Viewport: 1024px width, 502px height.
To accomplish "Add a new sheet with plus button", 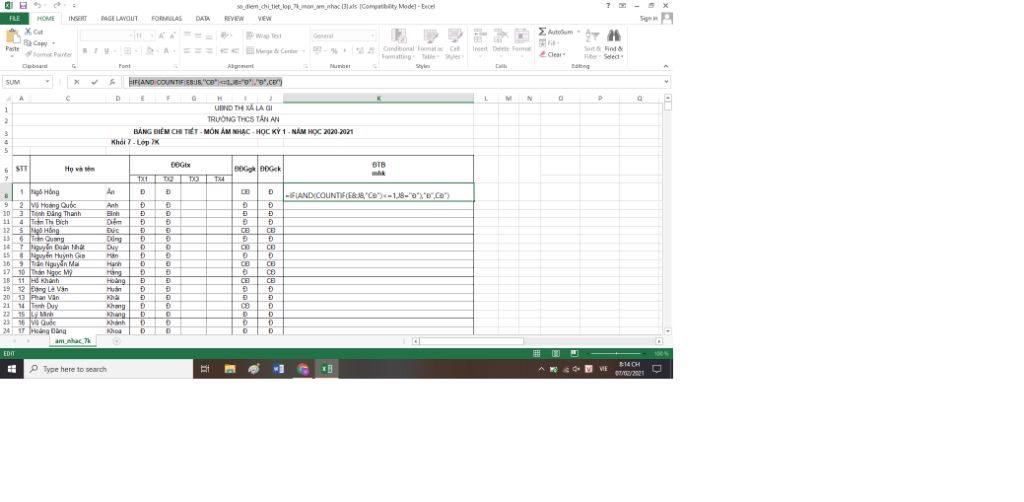I will coord(116,341).
